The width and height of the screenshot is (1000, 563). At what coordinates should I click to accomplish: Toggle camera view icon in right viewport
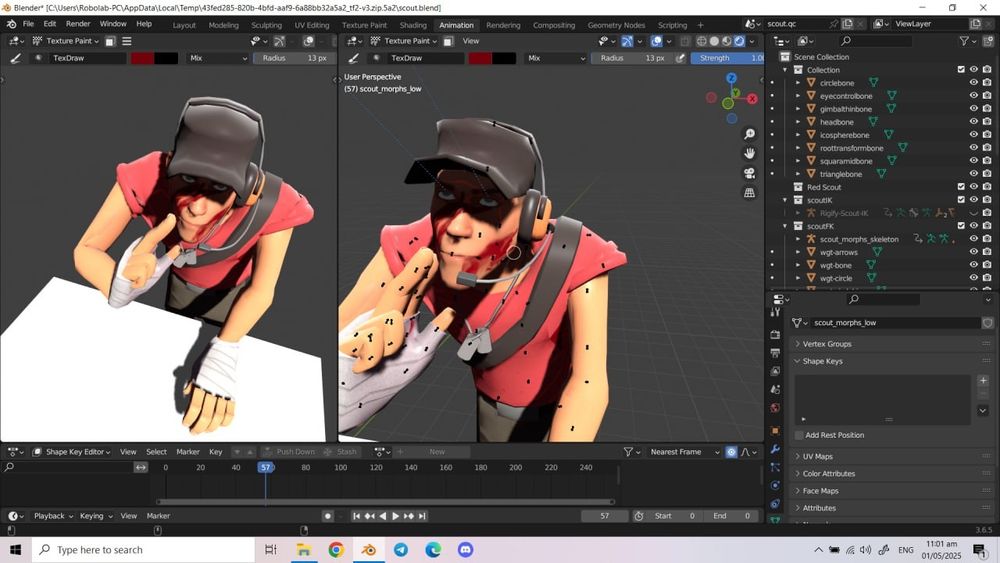pyautogui.click(x=749, y=173)
